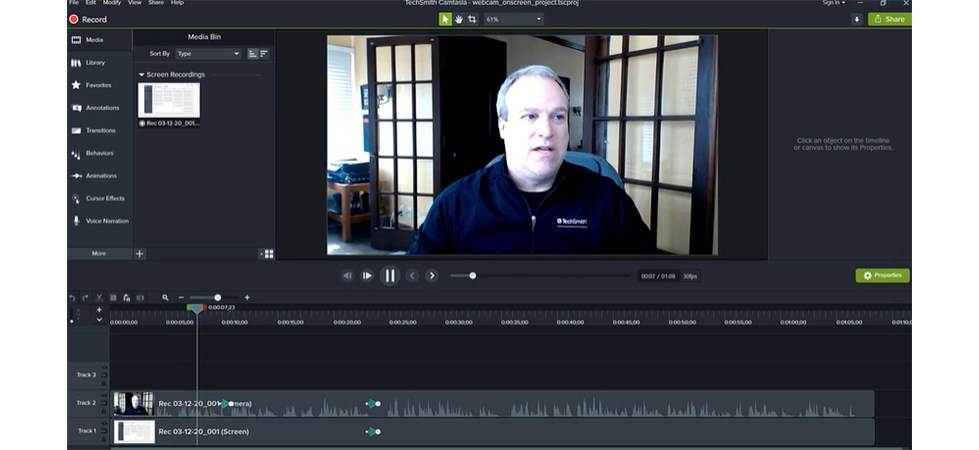The width and height of the screenshot is (979, 450).
Task: Open the Cursor Effects panel
Action: point(100,198)
